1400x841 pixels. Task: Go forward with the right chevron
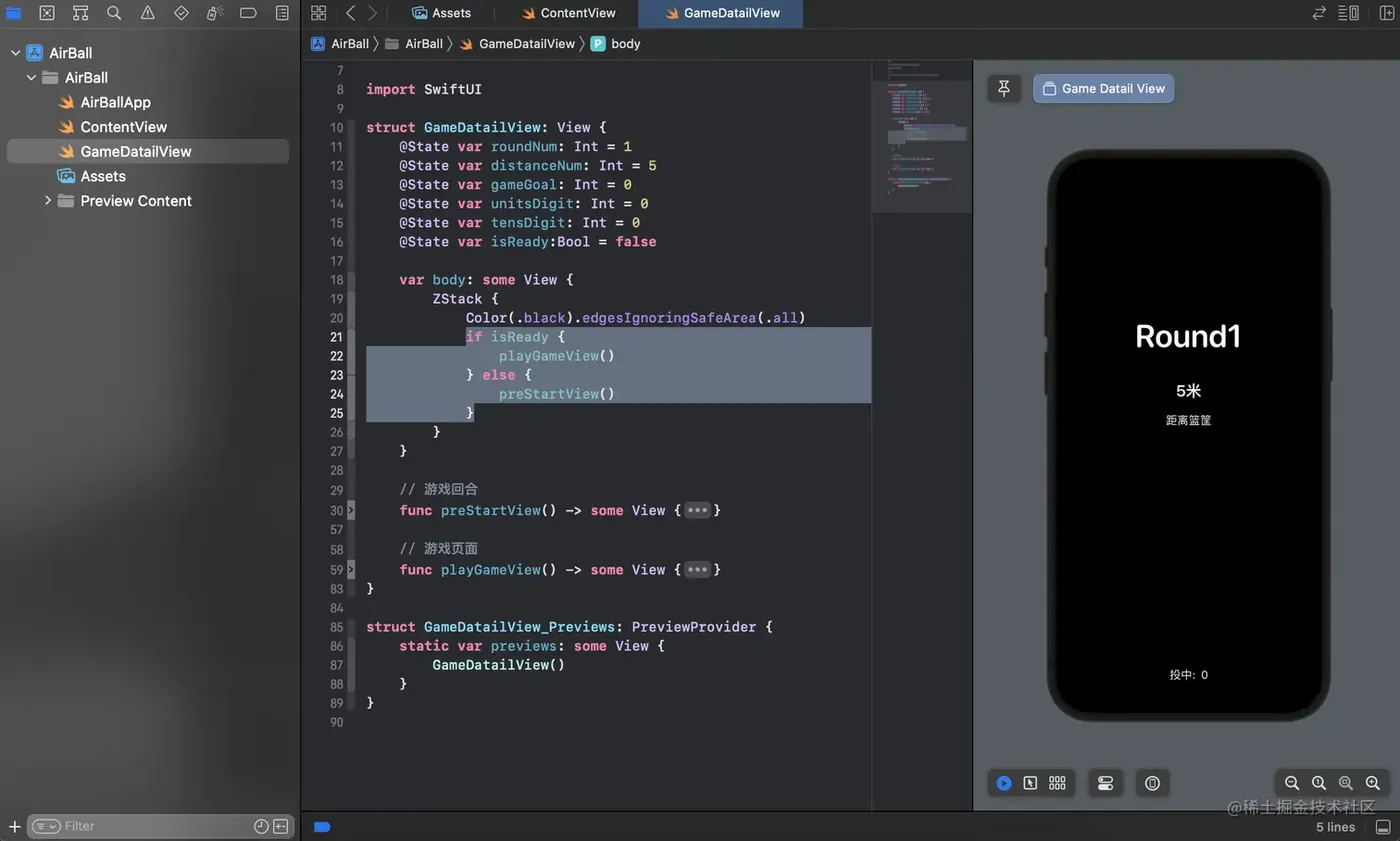click(372, 13)
